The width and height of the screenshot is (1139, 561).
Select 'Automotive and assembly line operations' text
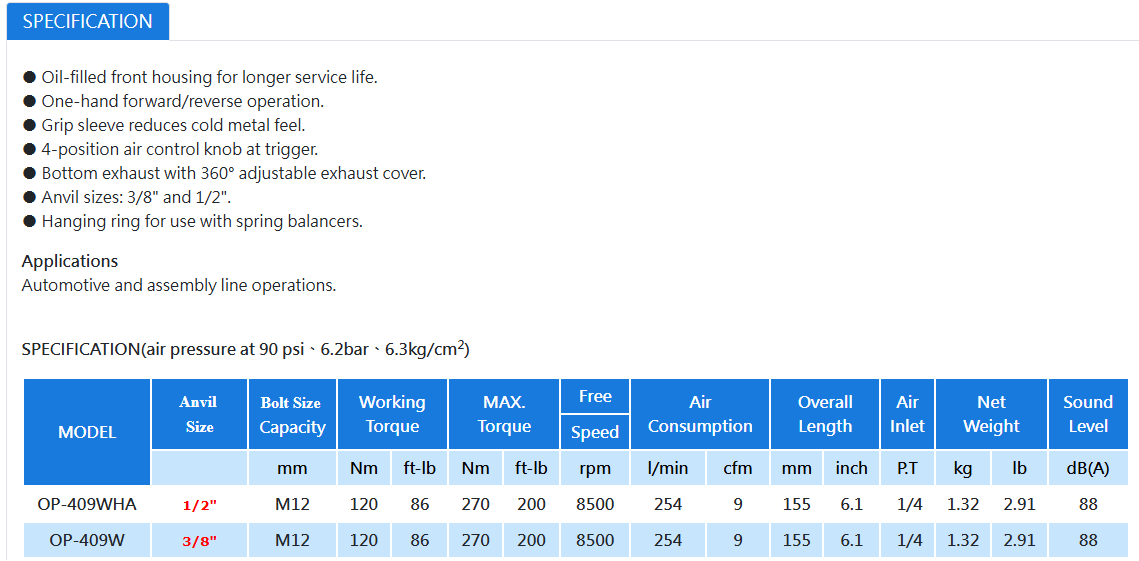179,286
